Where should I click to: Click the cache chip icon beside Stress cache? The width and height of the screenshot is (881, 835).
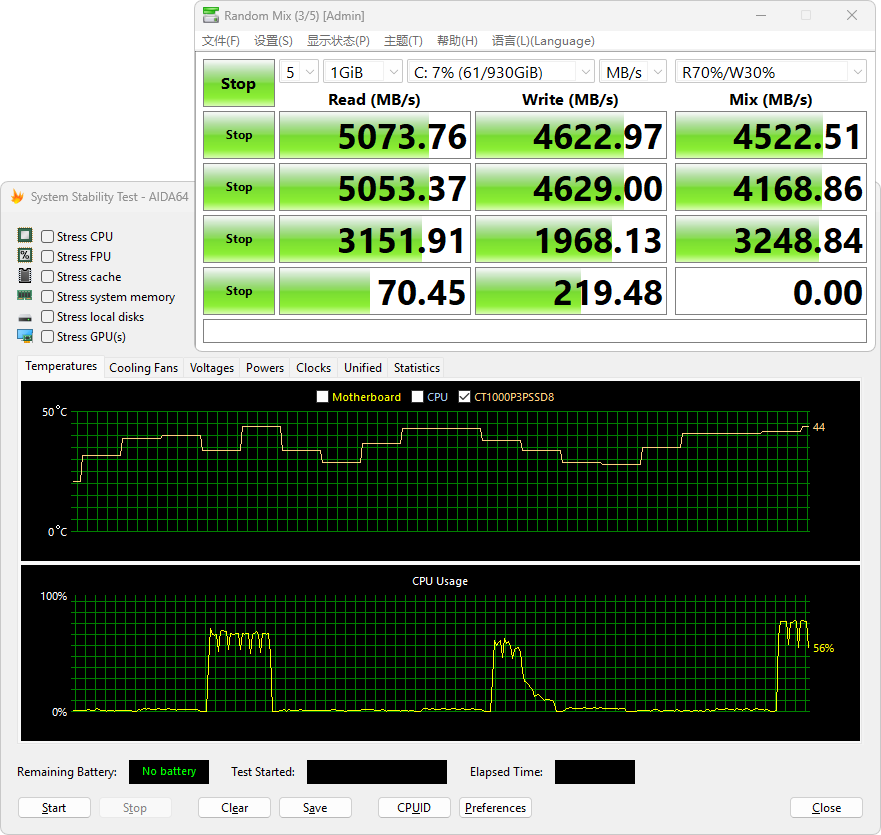(x=25, y=276)
